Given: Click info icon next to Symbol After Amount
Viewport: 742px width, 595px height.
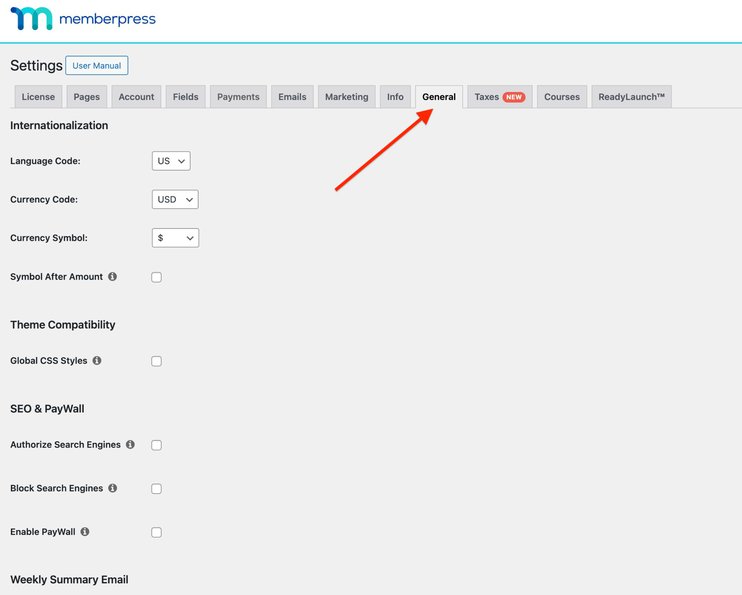Looking at the screenshot, I should pos(112,277).
